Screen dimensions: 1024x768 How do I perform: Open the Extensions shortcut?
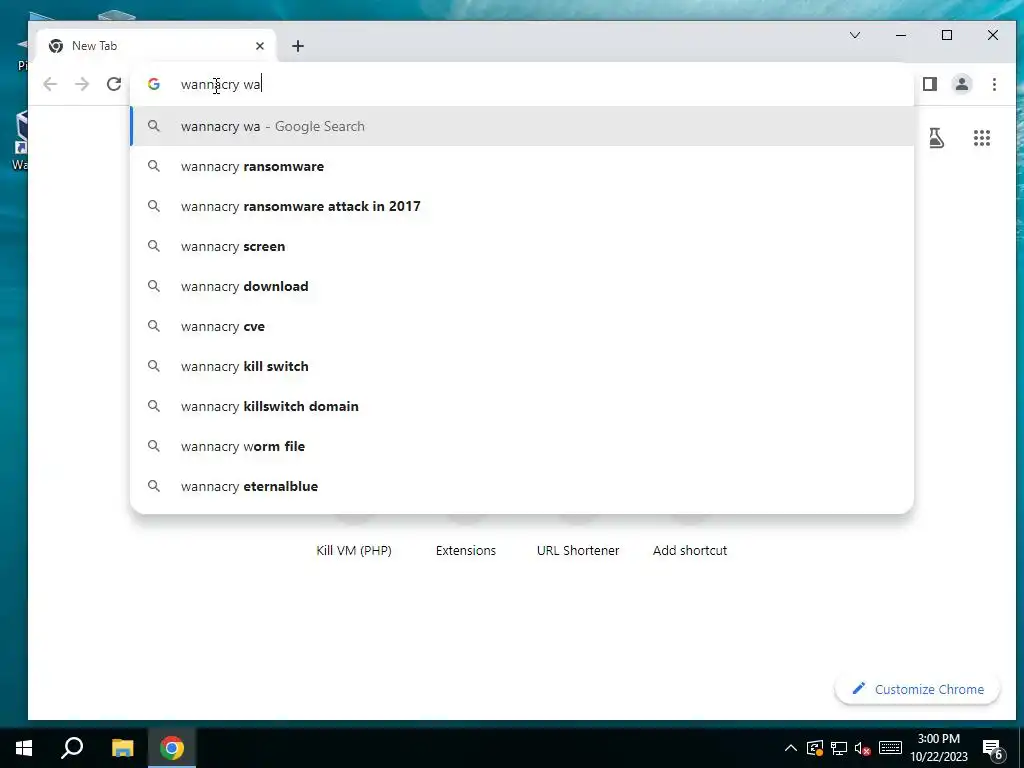point(466,551)
